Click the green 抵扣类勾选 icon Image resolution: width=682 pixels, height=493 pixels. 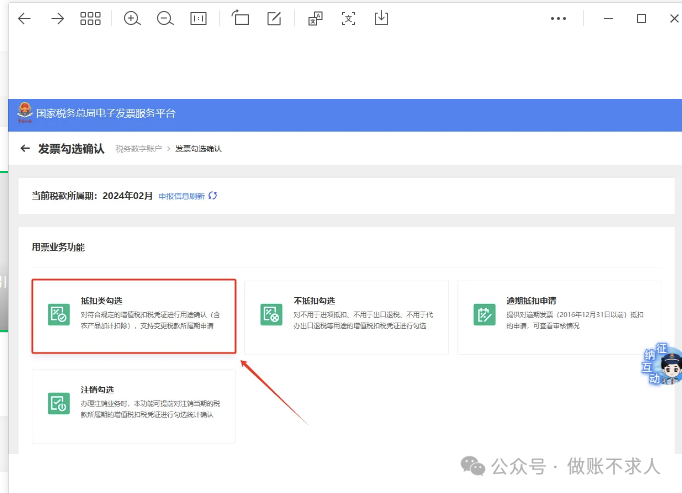click(59, 314)
